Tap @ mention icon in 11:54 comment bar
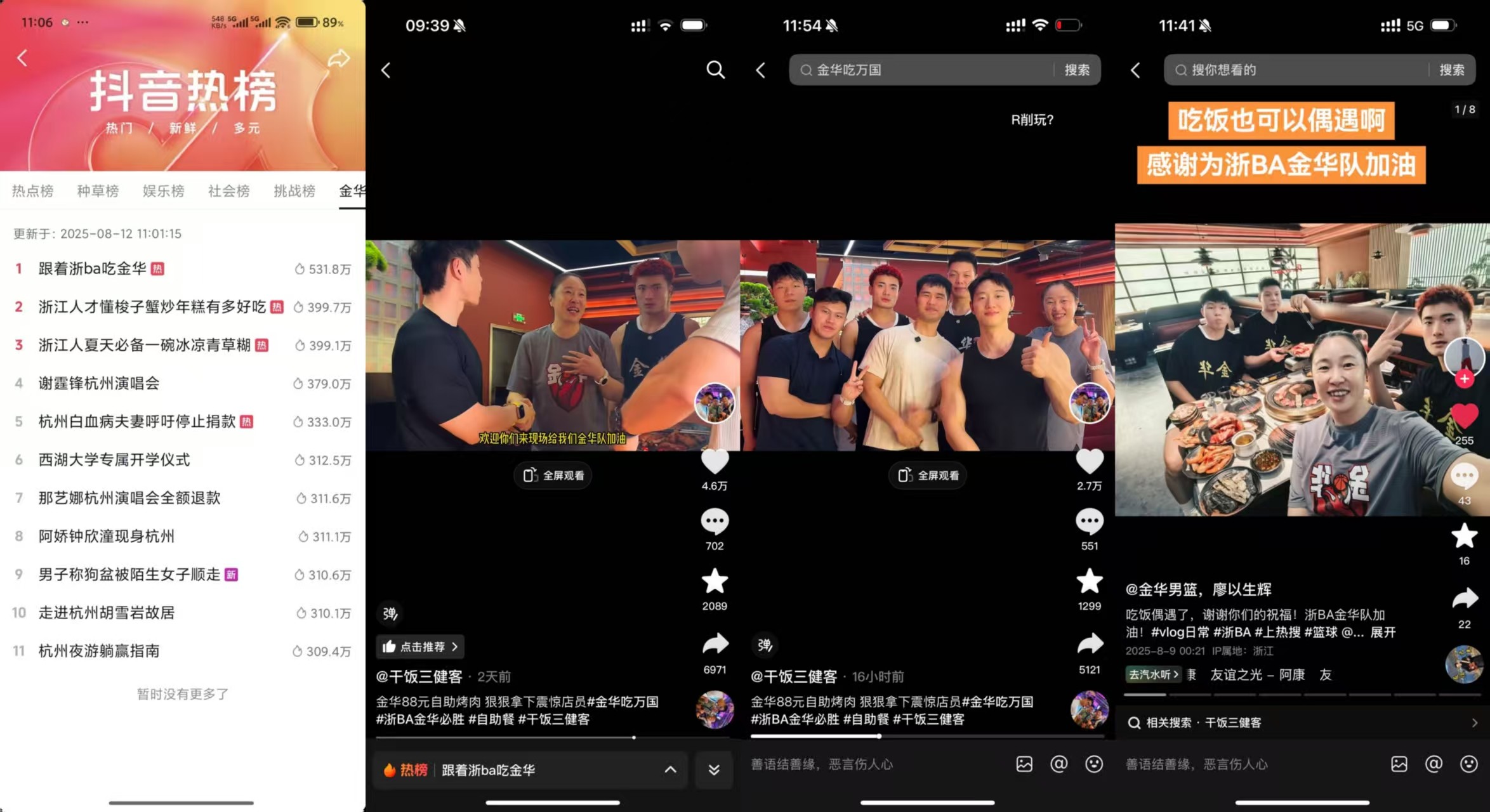The height and width of the screenshot is (812, 1490). pyautogui.click(x=1059, y=764)
